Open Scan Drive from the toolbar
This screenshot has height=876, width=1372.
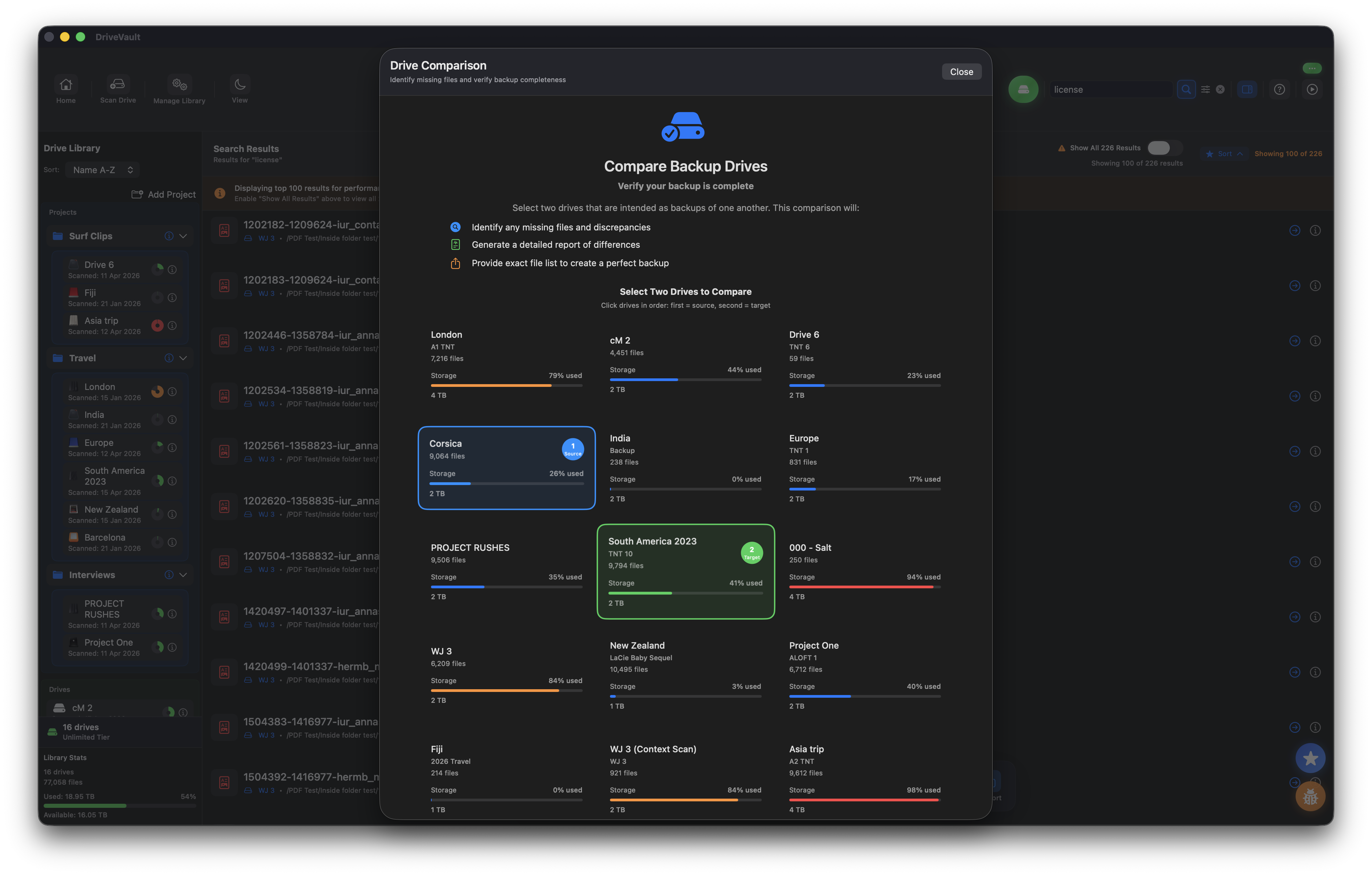(118, 90)
